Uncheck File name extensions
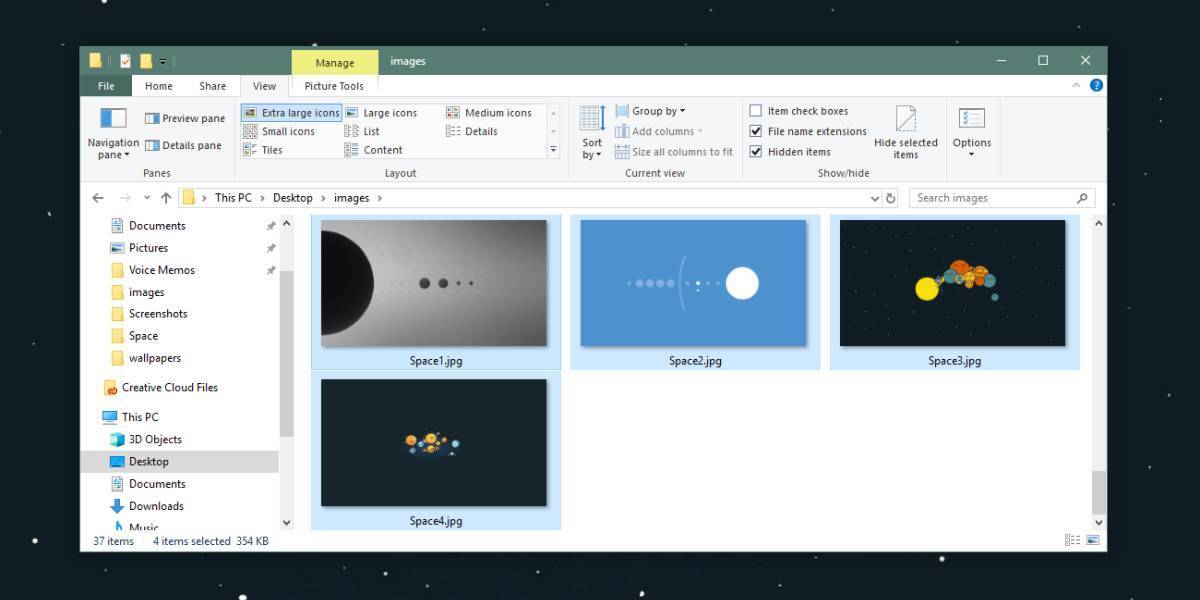 tap(756, 131)
